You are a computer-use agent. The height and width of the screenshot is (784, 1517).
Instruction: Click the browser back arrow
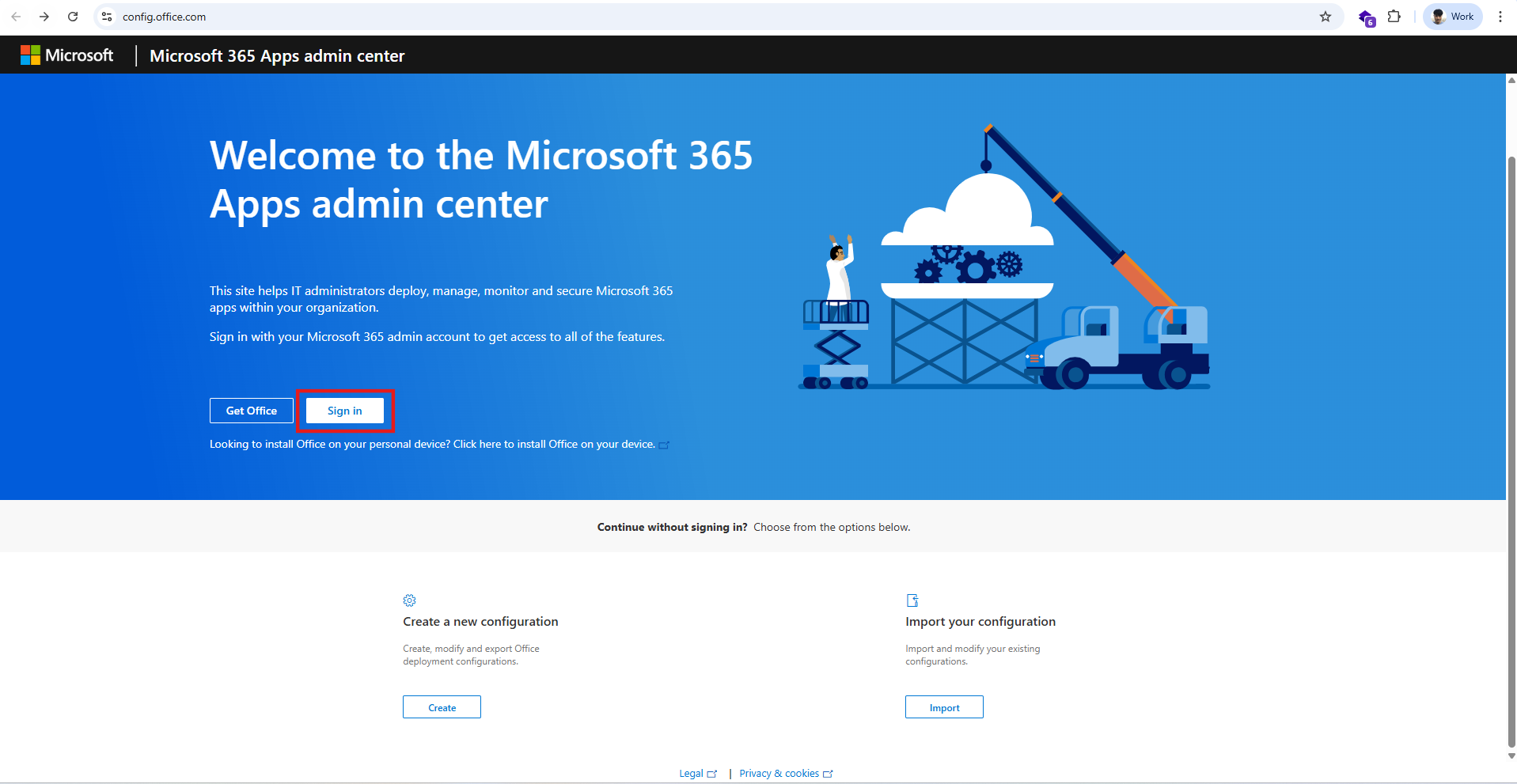point(16,17)
